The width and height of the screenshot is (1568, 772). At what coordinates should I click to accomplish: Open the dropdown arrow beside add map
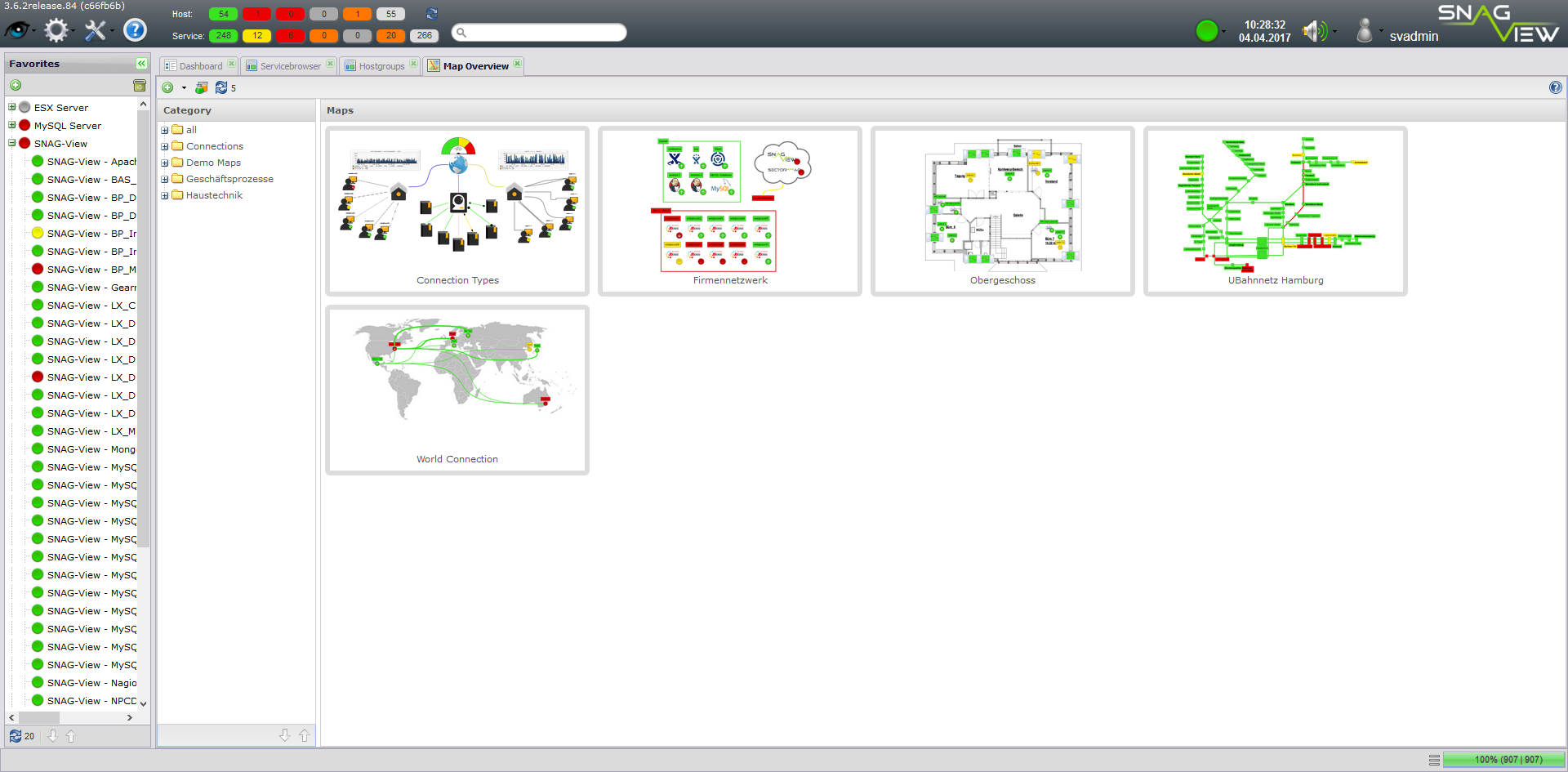184,87
